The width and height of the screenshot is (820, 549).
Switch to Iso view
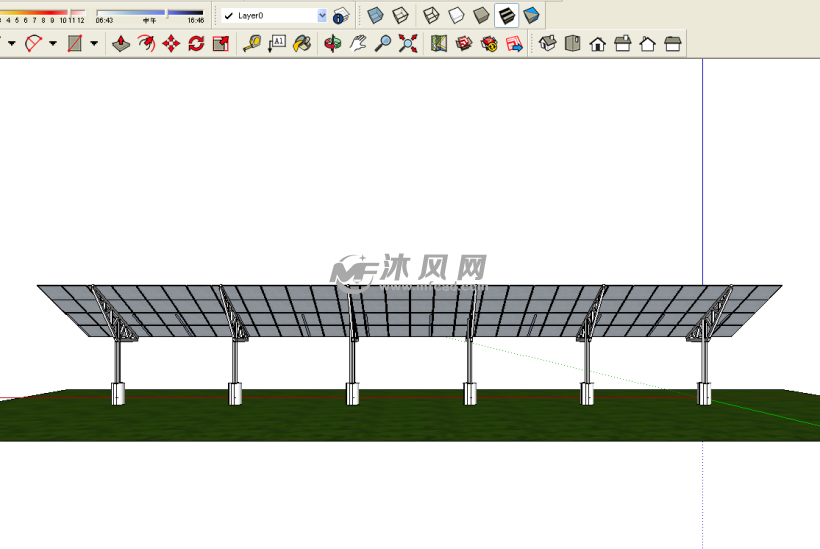click(x=548, y=43)
